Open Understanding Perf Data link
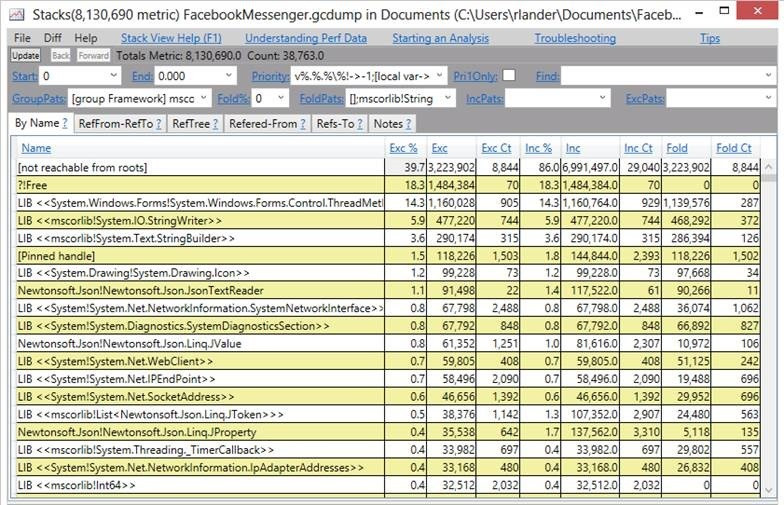 pos(306,38)
